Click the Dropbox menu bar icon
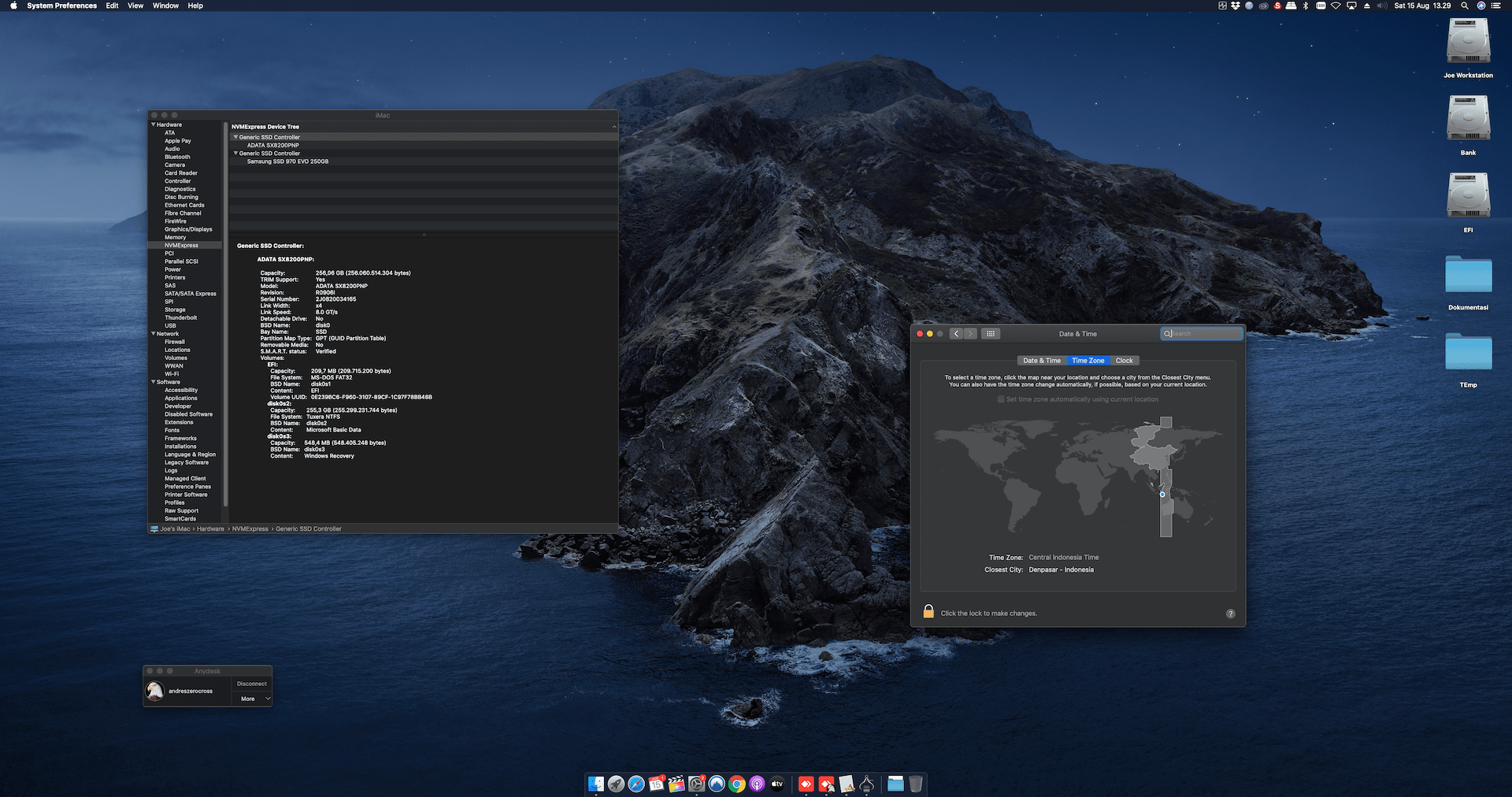The height and width of the screenshot is (797, 1512). point(1236,6)
